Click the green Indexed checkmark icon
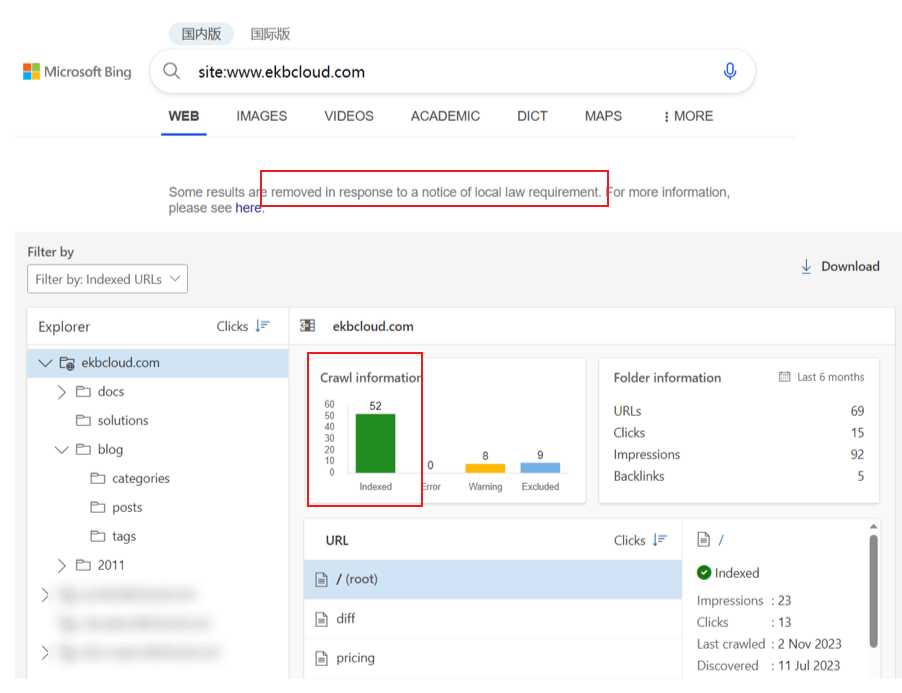The width and height of the screenshot is (902, 693). click(x=704, y=573)
